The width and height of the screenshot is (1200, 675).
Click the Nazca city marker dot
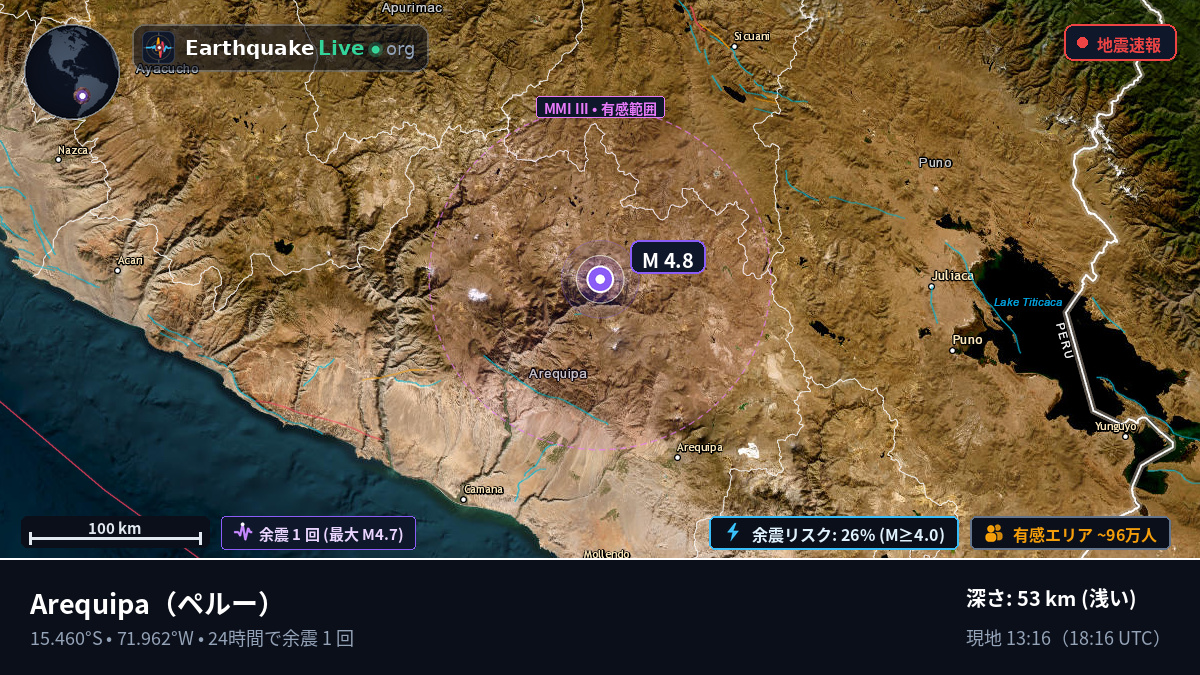60,160
